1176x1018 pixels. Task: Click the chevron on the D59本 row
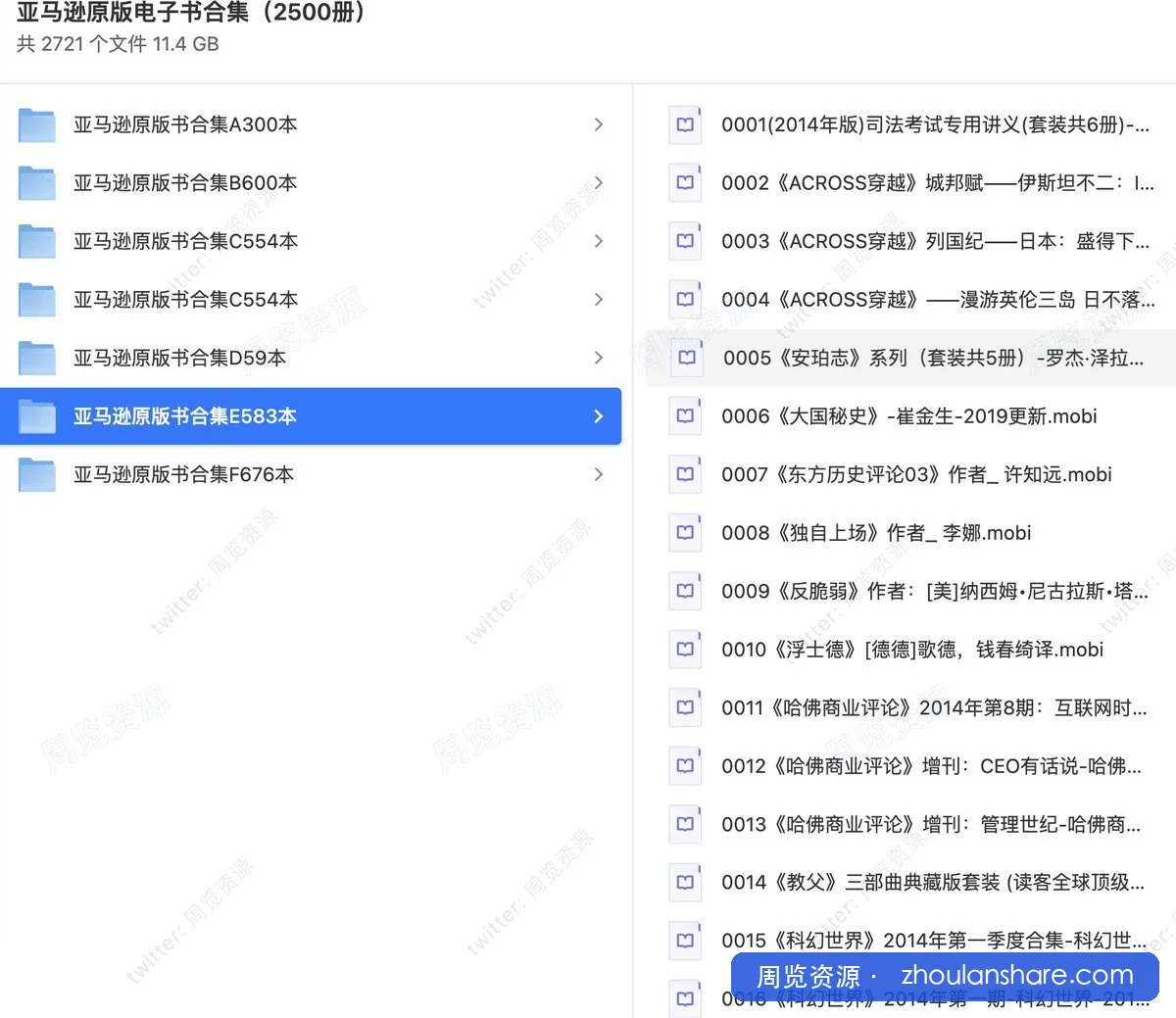coord(599,358)
